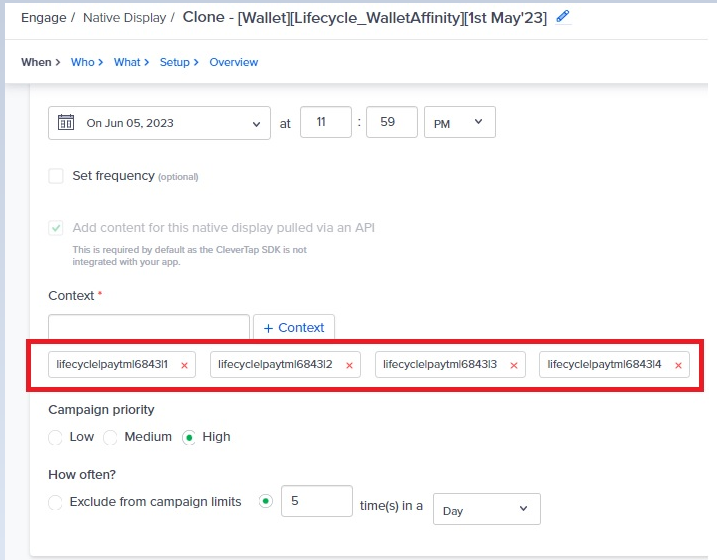Click the calendar icon in date selector
Image resolution: width=717 pixels, height=560 pixels.
(x=66, y=123)
